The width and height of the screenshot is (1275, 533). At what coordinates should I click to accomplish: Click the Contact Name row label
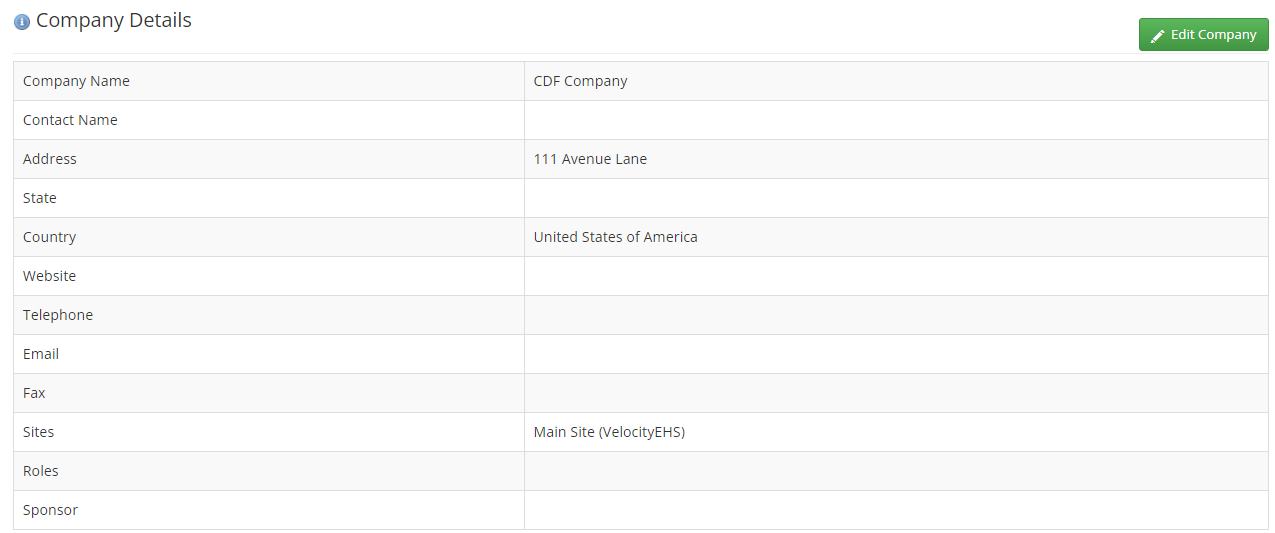click(70, 120)
